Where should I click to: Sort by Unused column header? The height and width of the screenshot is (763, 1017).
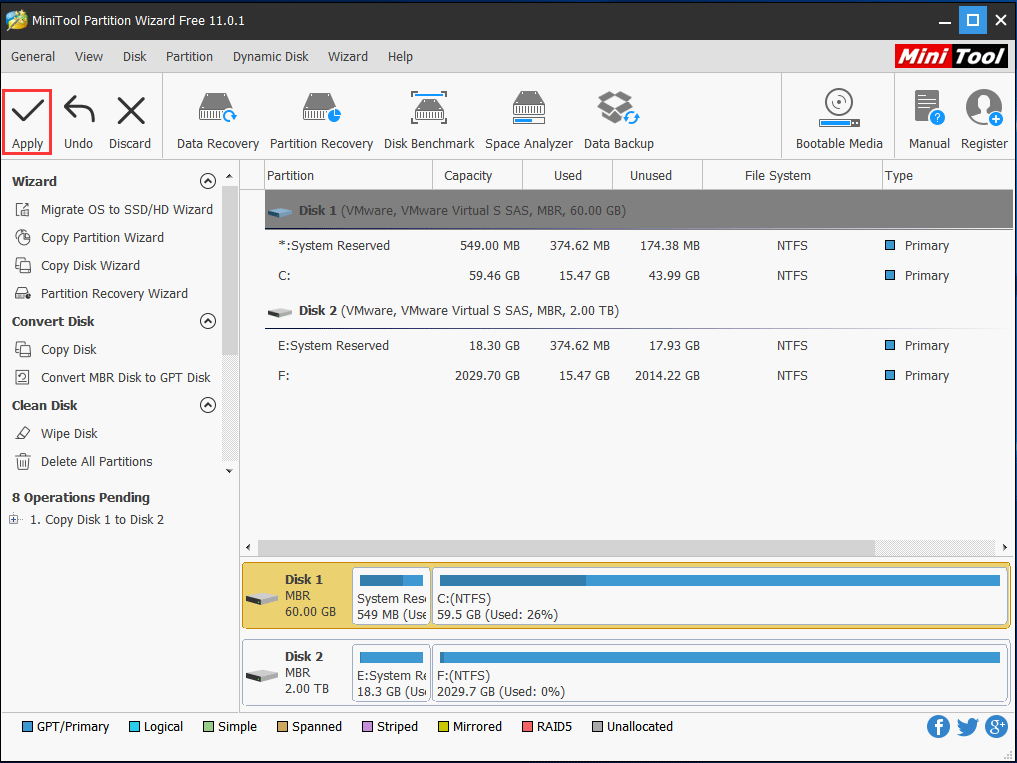657,176
